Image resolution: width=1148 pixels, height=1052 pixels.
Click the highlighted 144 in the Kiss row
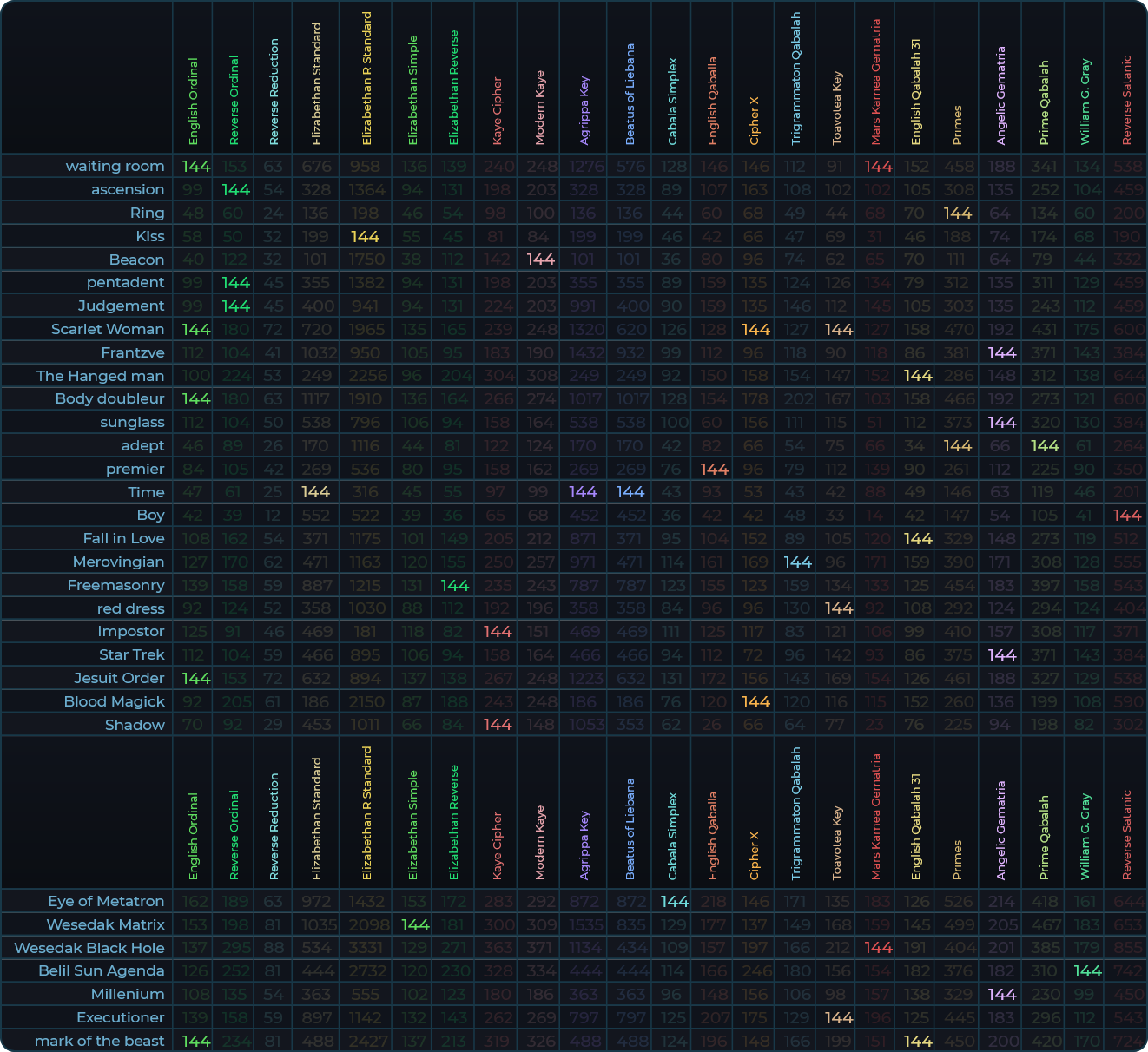tap(365, 237)
